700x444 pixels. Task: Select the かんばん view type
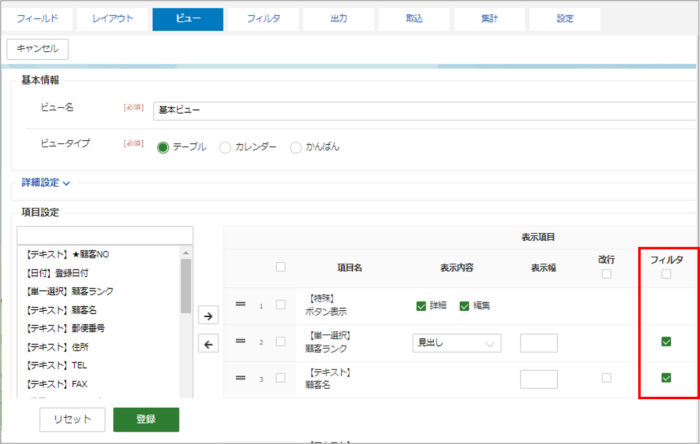click(x=296, y=147)
